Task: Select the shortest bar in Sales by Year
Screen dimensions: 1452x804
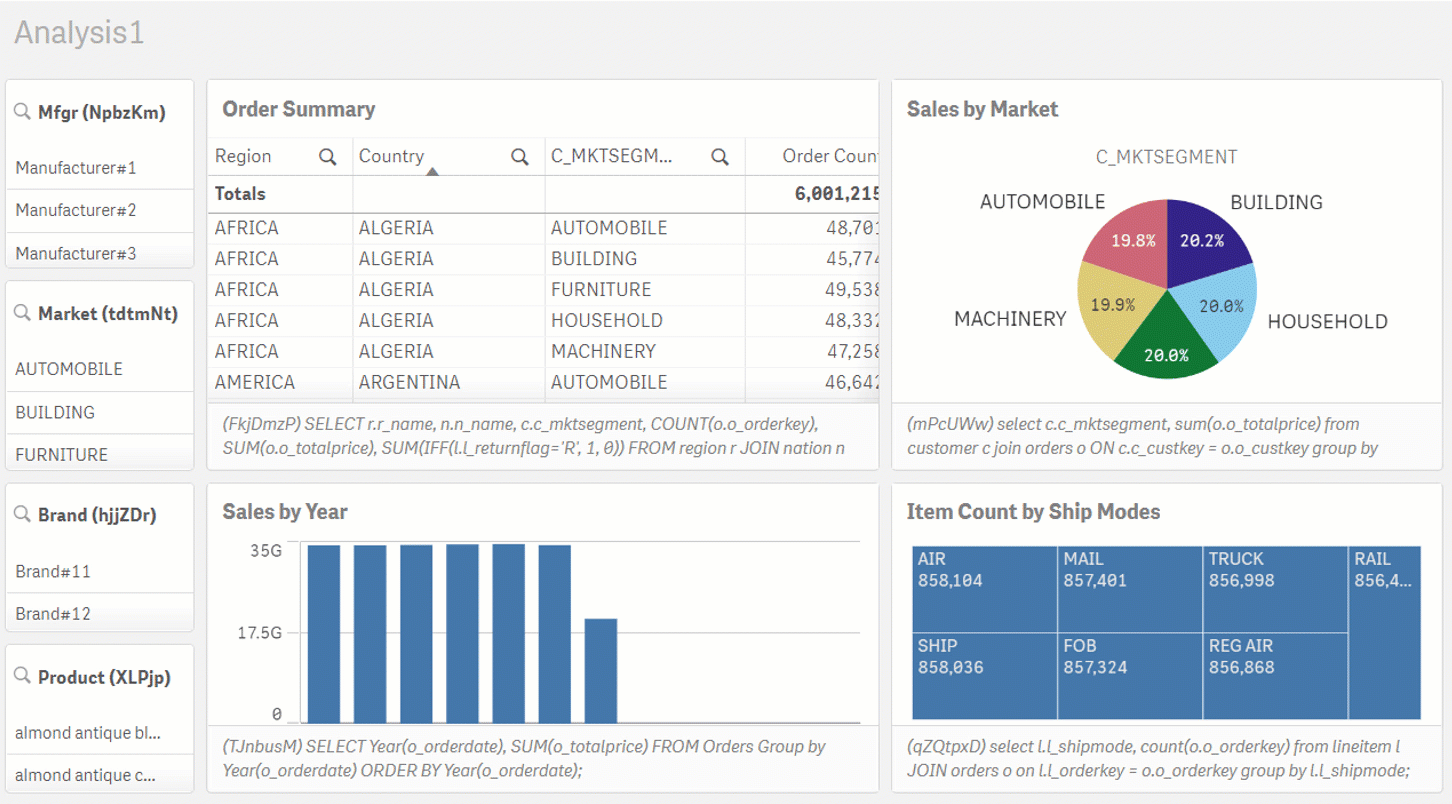Action: click(600, 670)
